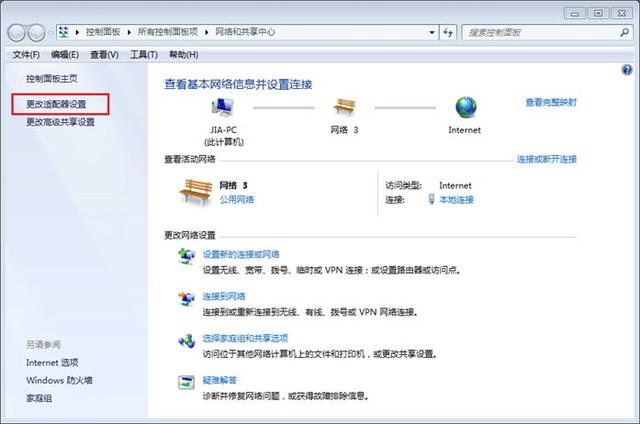Open 更改适配器设置
Viewport: 640px width, 424px height.
(x=56, y=104)
